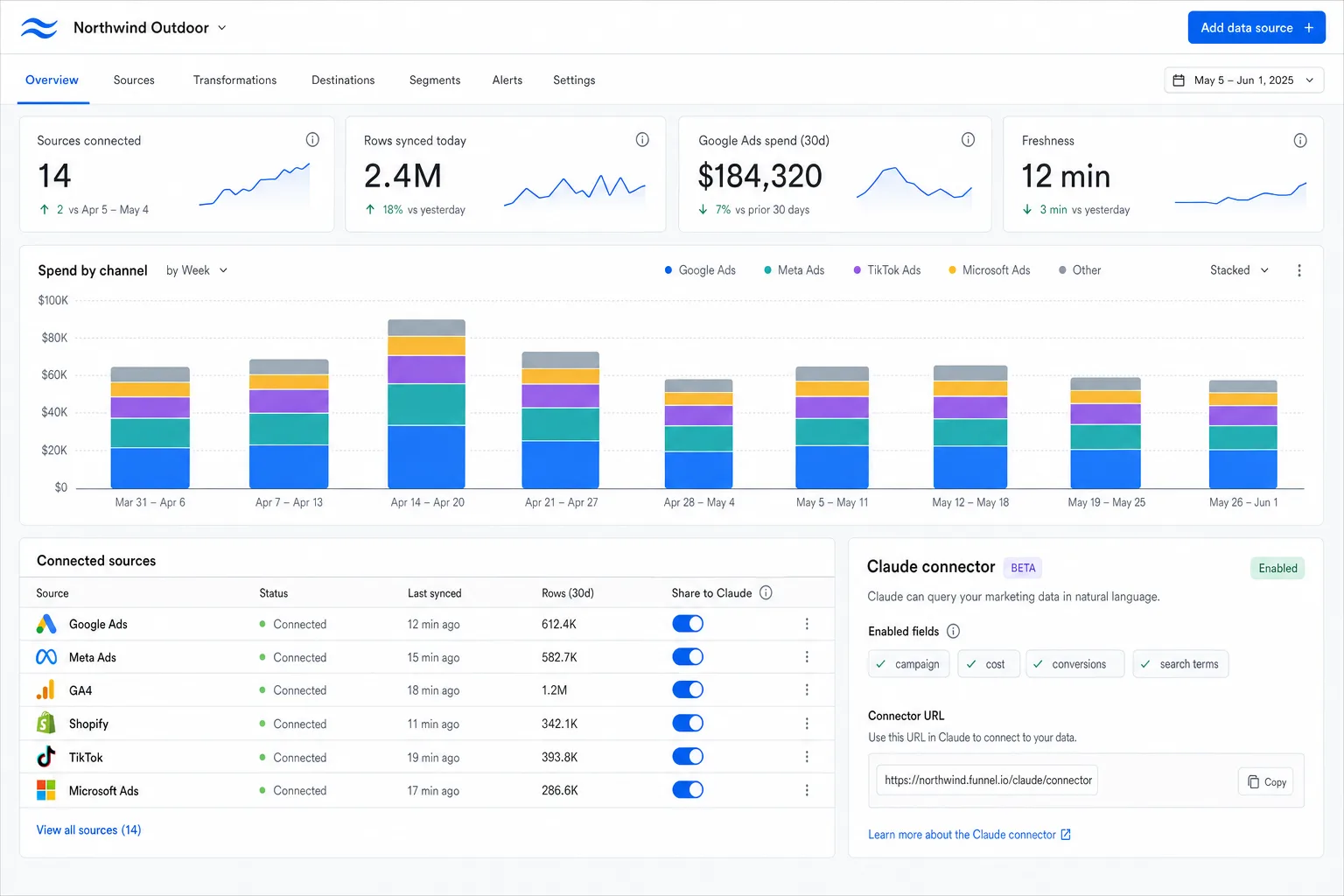Click the May 26 – Jun 1 stacked bar
This screenshot has width=1344, height=896.
click(x=1243, y=435)
